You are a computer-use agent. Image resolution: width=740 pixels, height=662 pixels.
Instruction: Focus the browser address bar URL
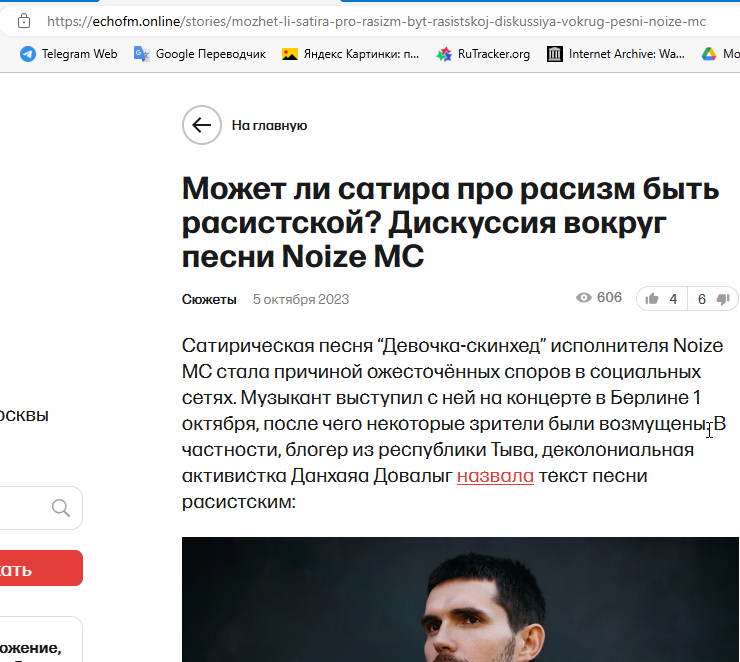point(376,21)
